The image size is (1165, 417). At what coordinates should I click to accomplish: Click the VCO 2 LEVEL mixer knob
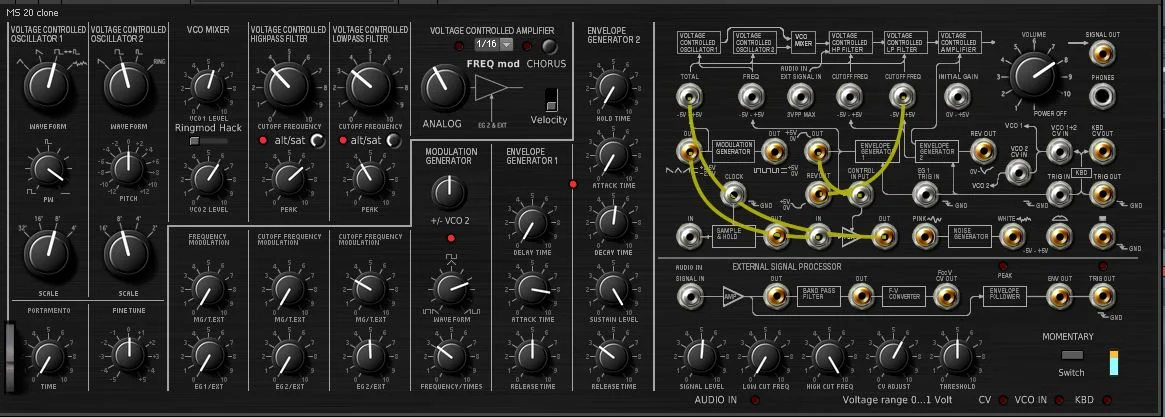click(x=207, y=178)
